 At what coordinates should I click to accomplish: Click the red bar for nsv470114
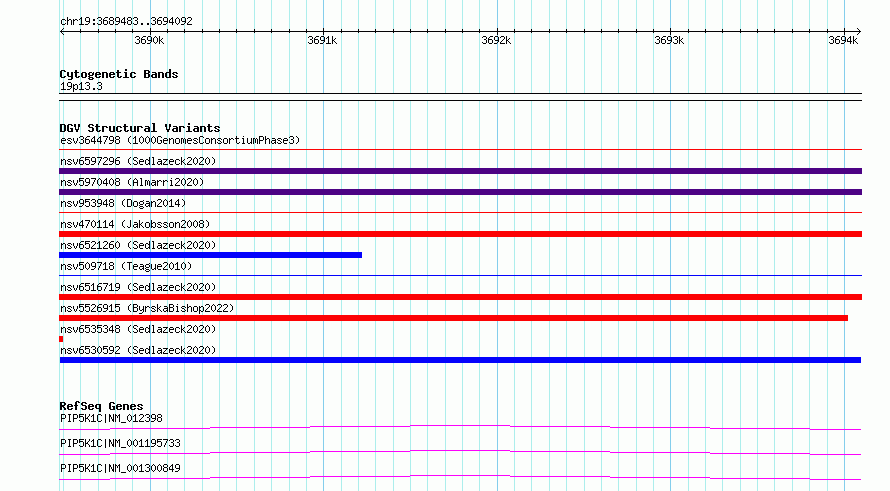pyautogui.click(x=460, y=234)
